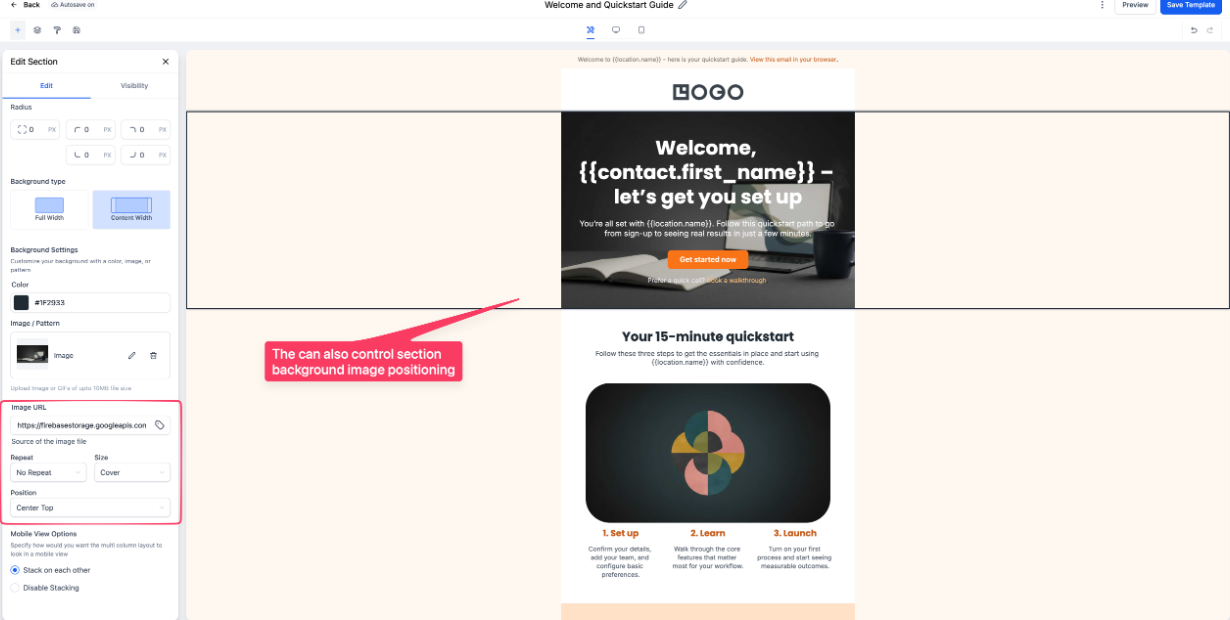Viewport: 1230px width, 620px height.
Task: Open the Repeat dropdown showing No Repeat
Action: point(49,472)
